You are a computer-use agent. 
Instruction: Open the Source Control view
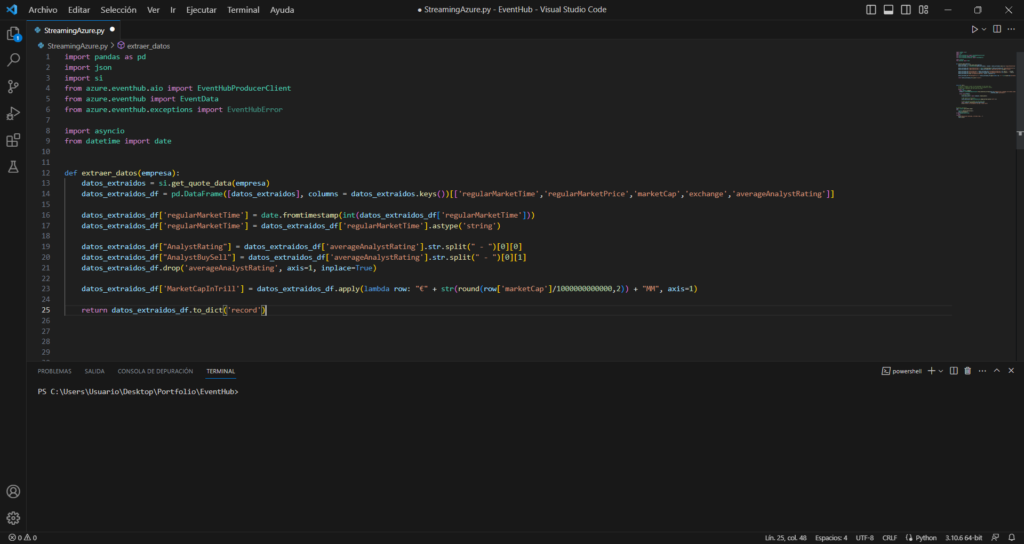[13, 87]
